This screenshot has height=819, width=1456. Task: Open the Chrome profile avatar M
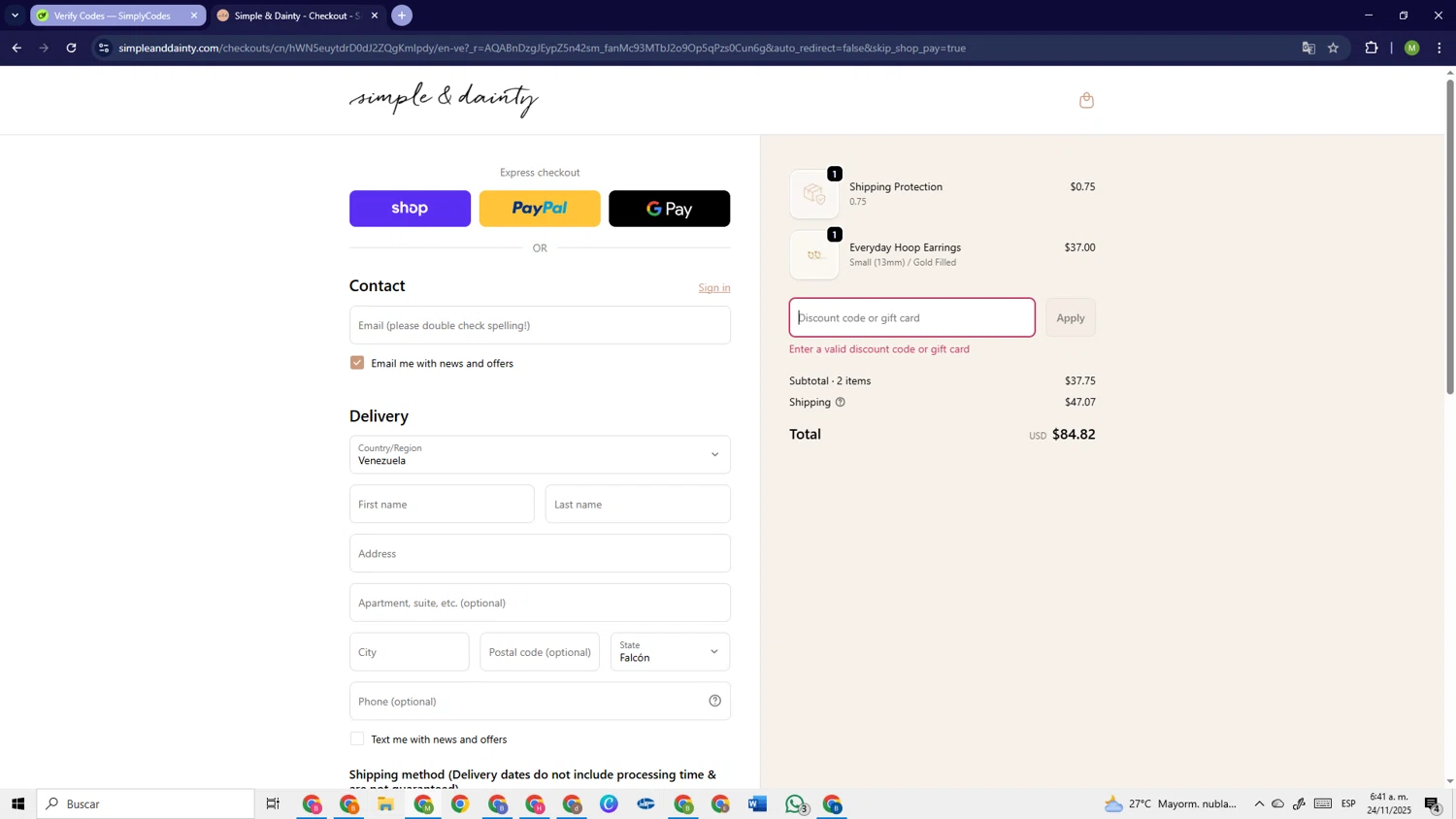(1411, 48)
